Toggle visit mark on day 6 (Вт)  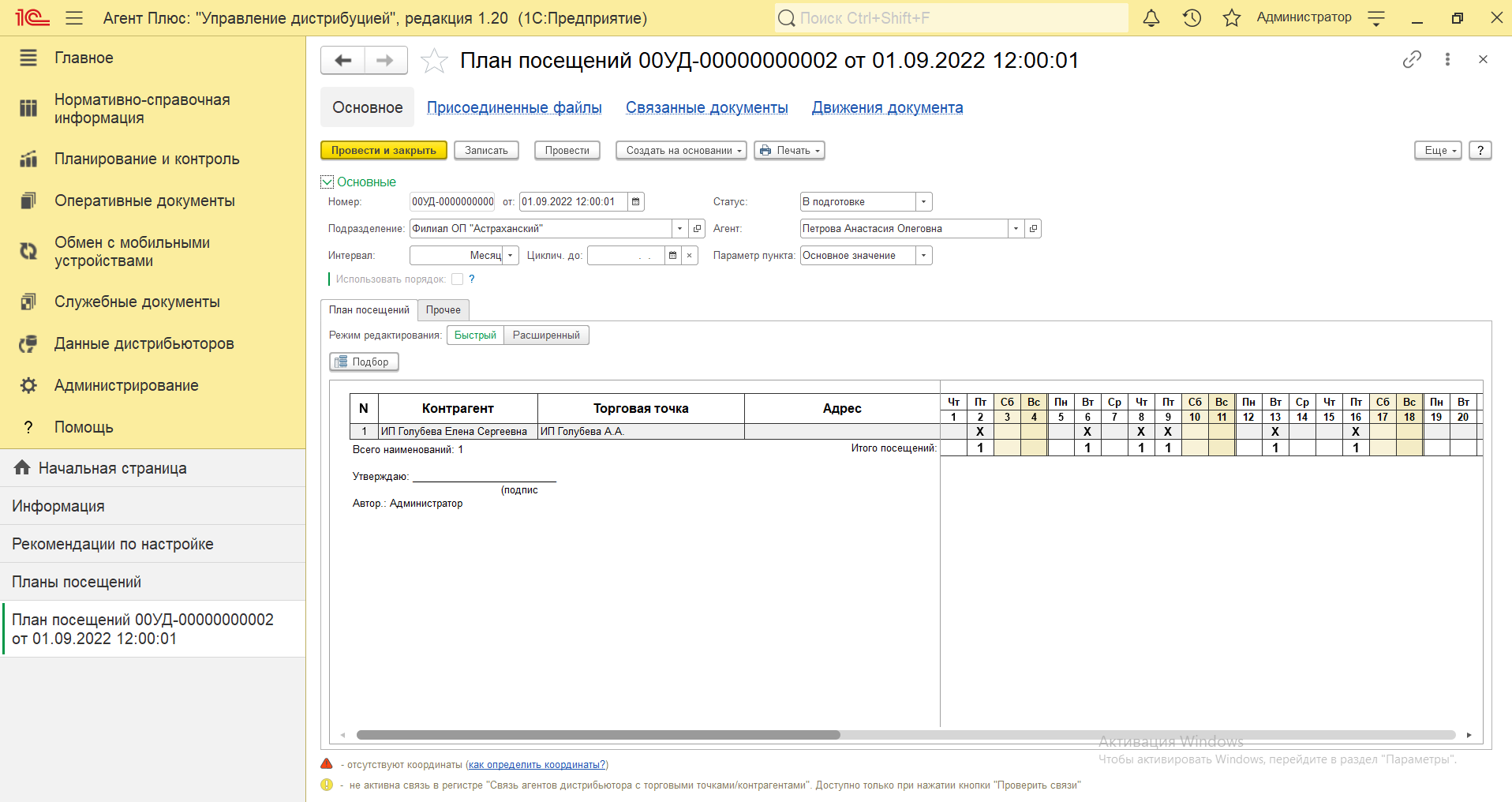[1087, 432]
